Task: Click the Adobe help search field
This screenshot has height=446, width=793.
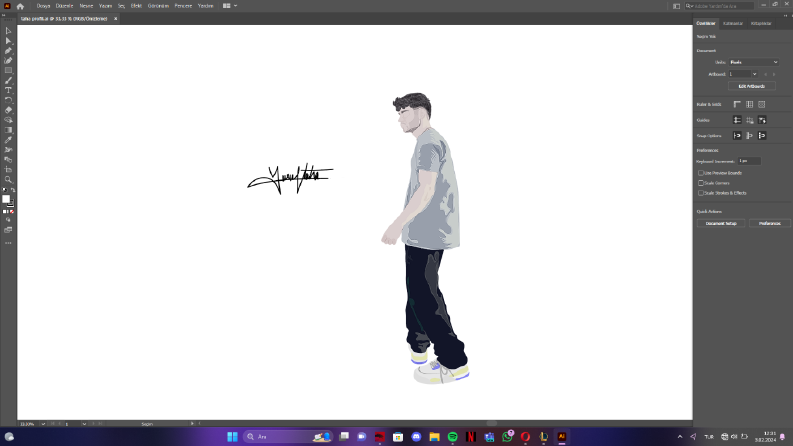Action: [x=719, y=6]
